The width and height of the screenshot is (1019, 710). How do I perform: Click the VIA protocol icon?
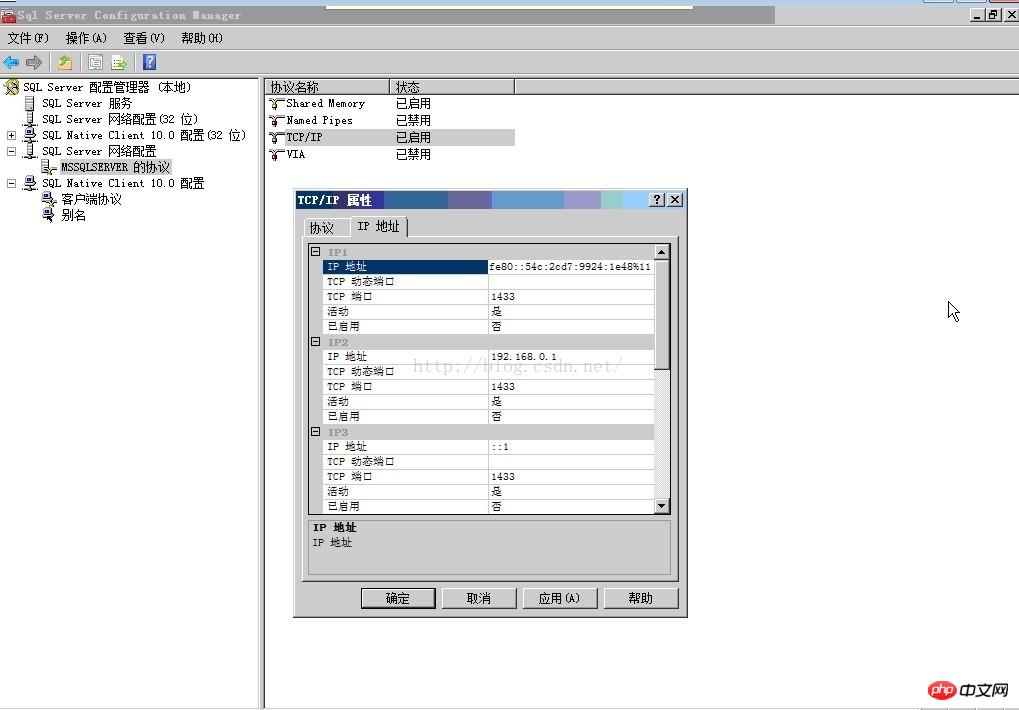(276, 155)
